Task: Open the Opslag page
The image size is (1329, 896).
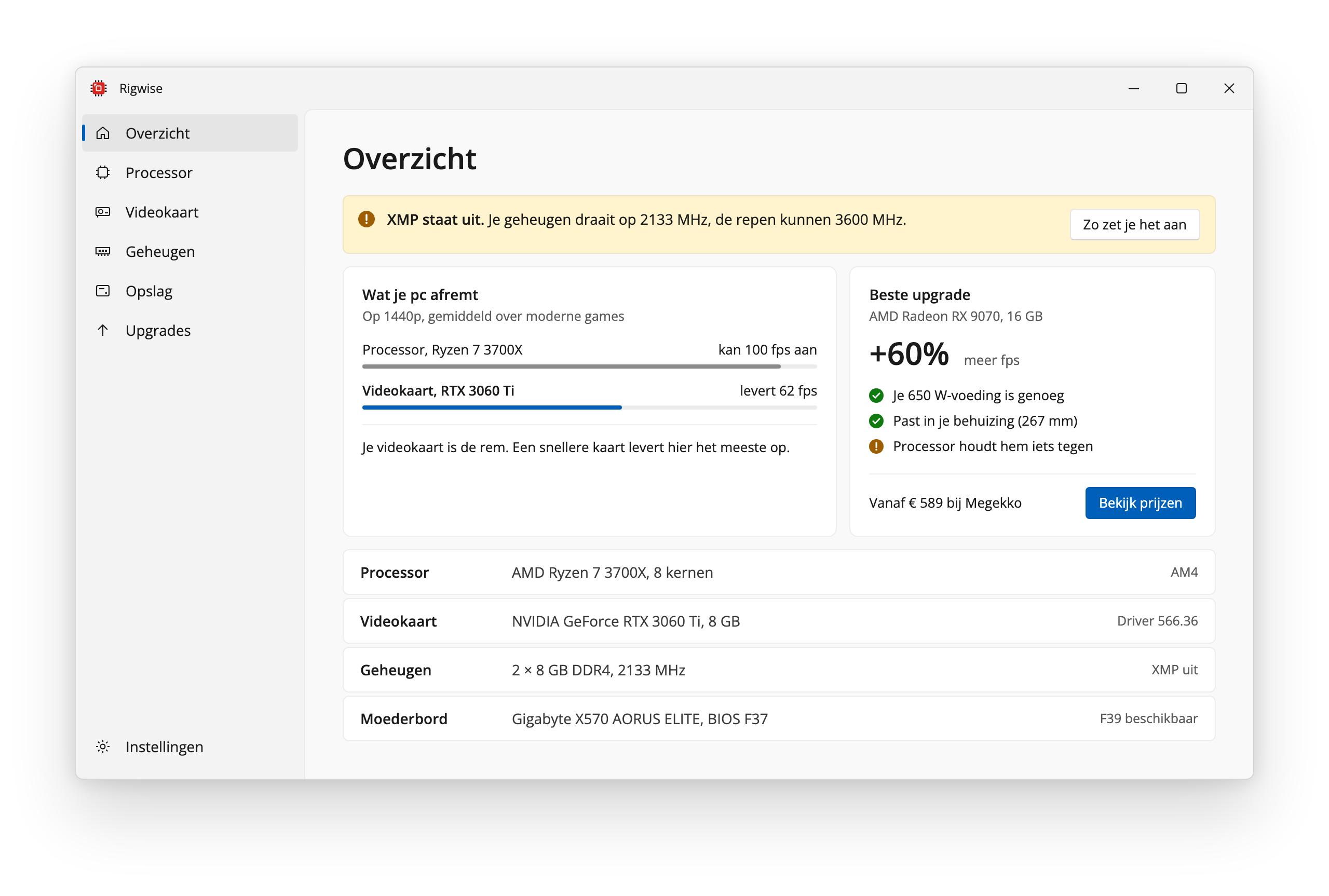Action: (x=191, y=291)
